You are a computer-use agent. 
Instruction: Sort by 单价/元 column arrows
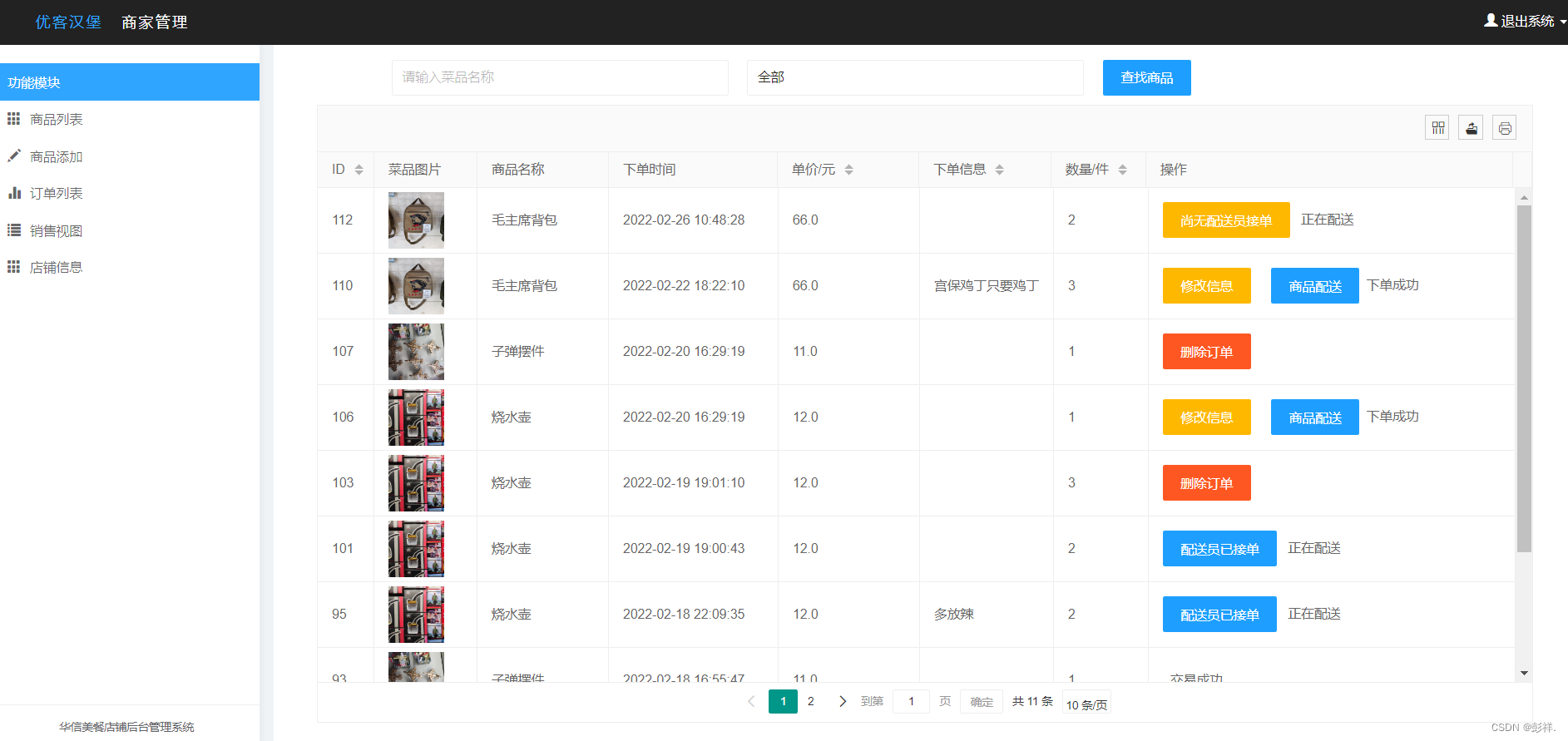(849, 170)
